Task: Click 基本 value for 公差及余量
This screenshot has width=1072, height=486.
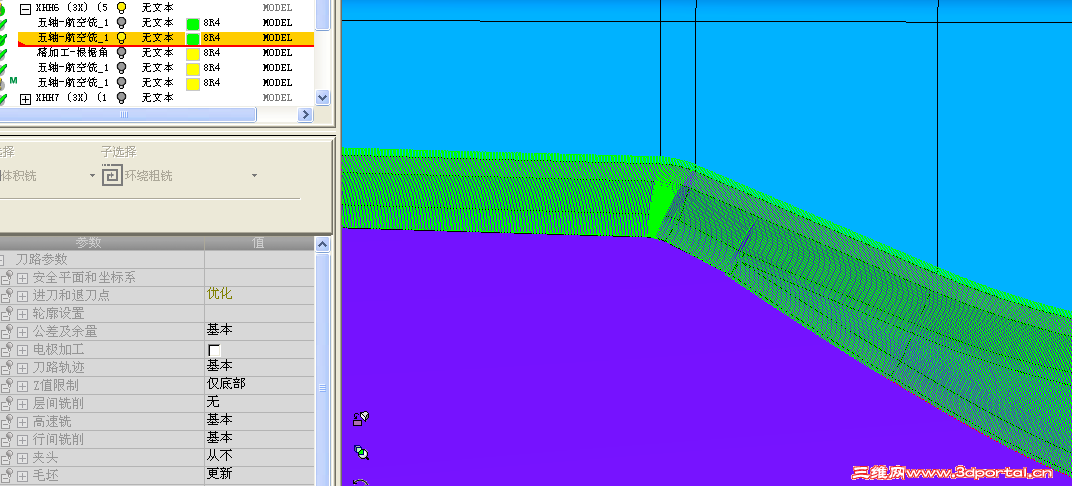Action: coord(219,330)
